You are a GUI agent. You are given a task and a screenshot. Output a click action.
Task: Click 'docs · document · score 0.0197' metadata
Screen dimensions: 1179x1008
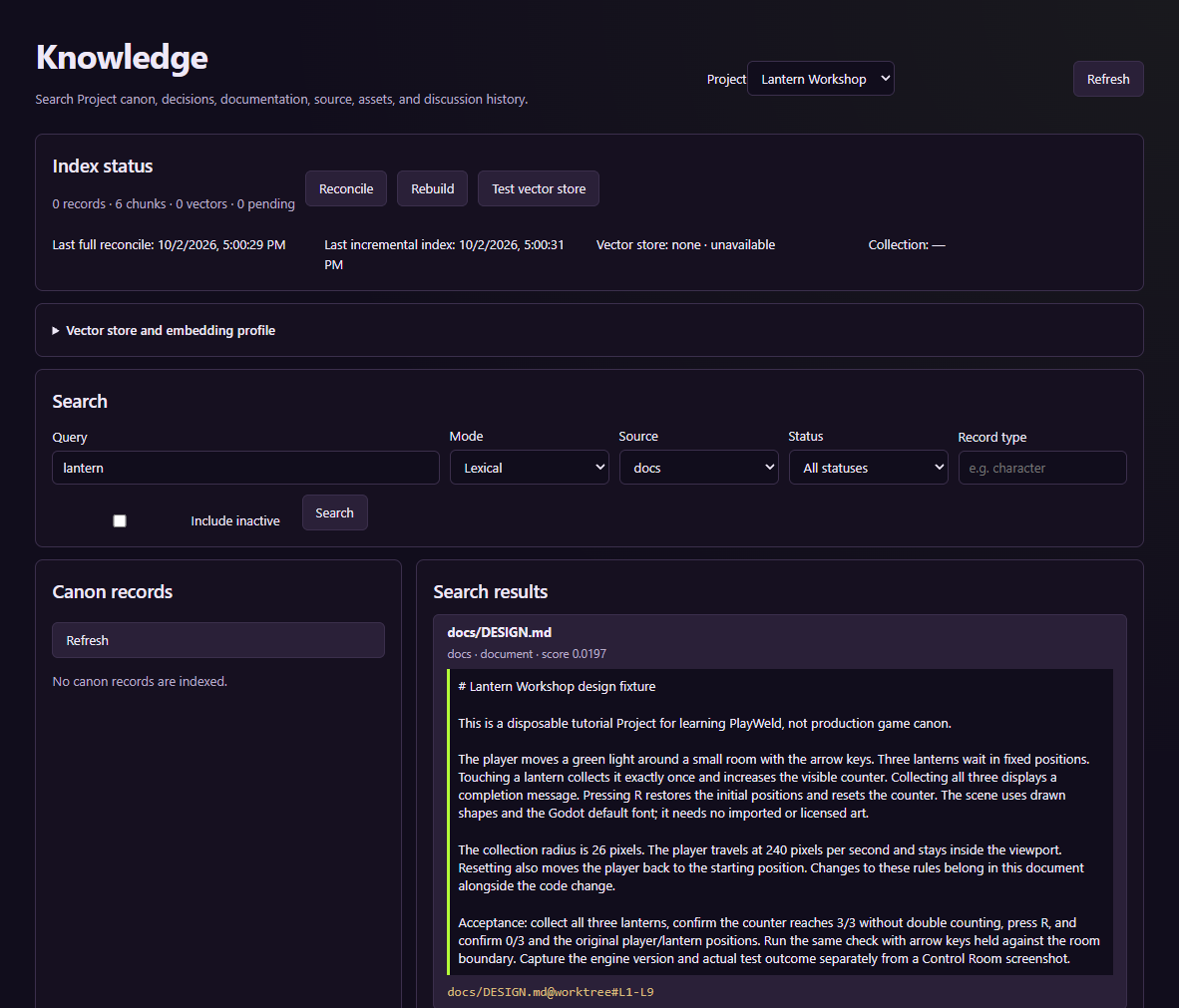point(527,654)
